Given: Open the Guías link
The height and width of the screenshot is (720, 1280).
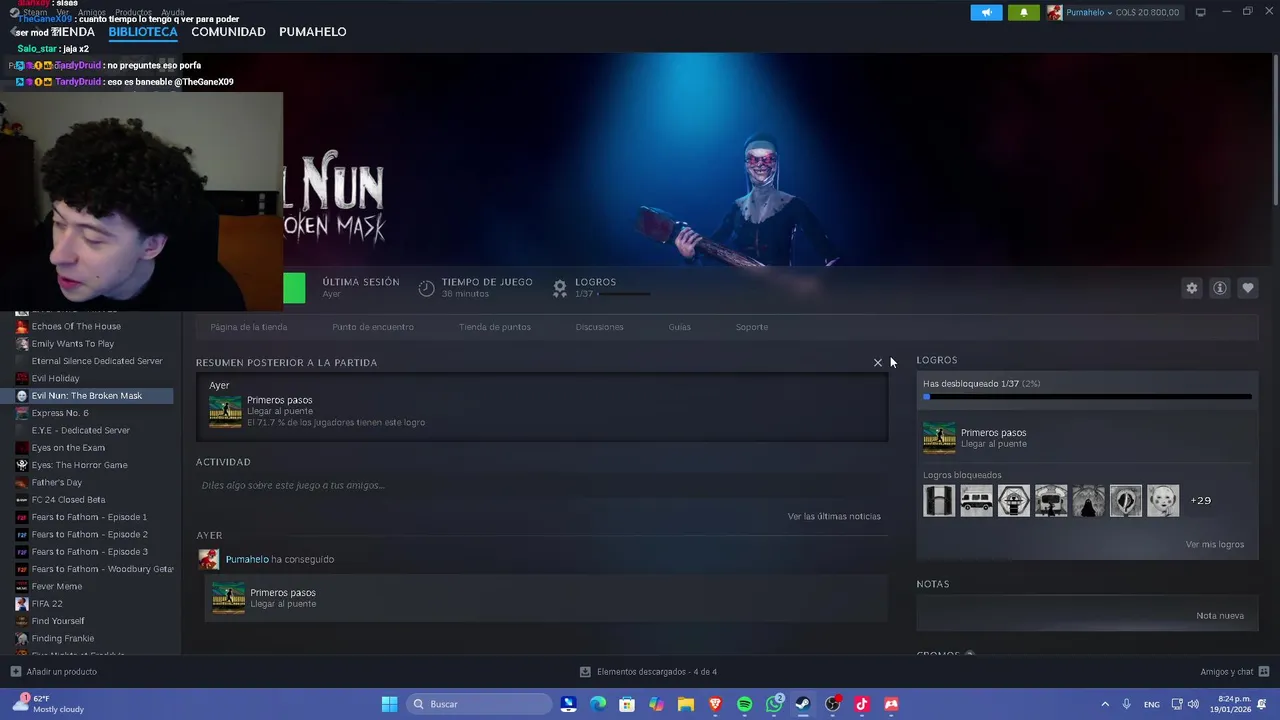Looking at the screenshot, I should pyautogui.click(x=680, y=327).
